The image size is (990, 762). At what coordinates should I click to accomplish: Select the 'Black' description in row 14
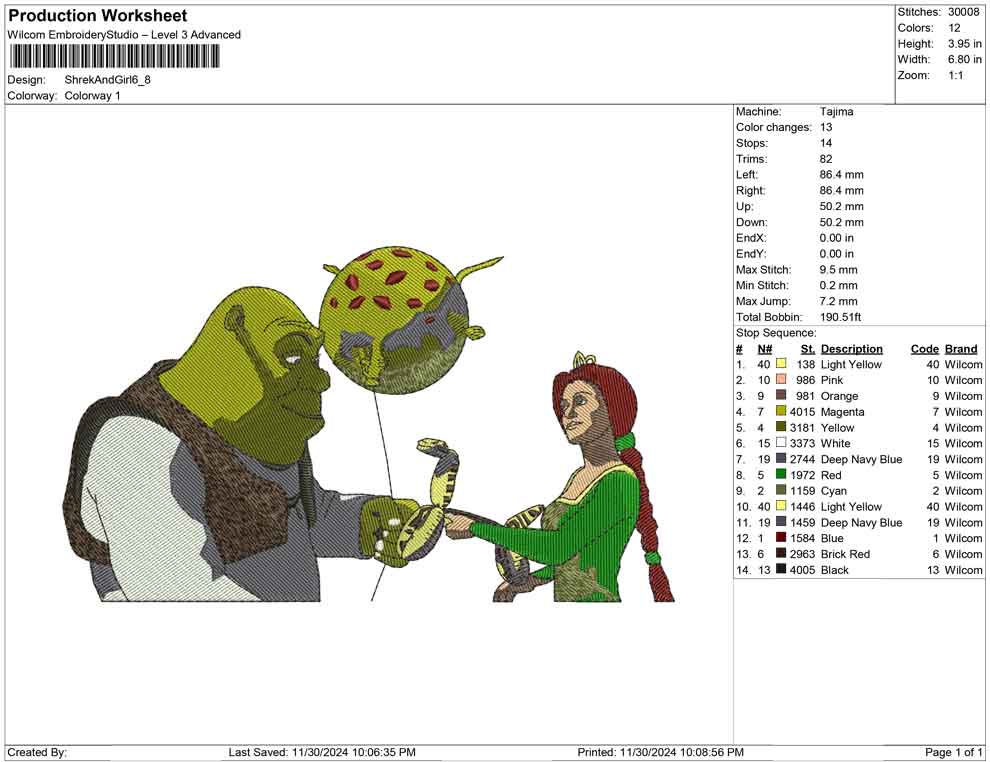pos(835,569)
